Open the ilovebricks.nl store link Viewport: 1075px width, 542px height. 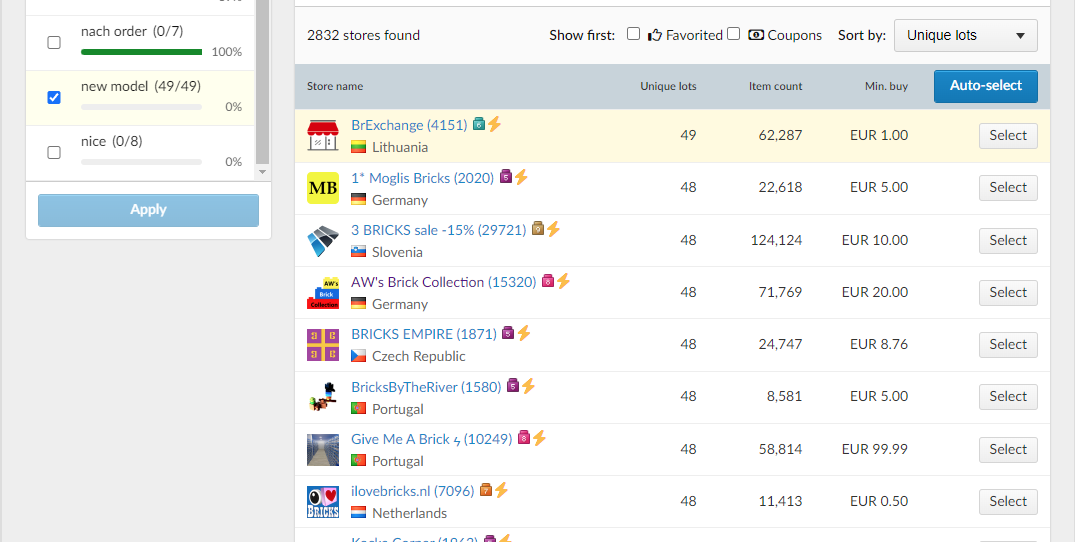click(x=412, y=491)
